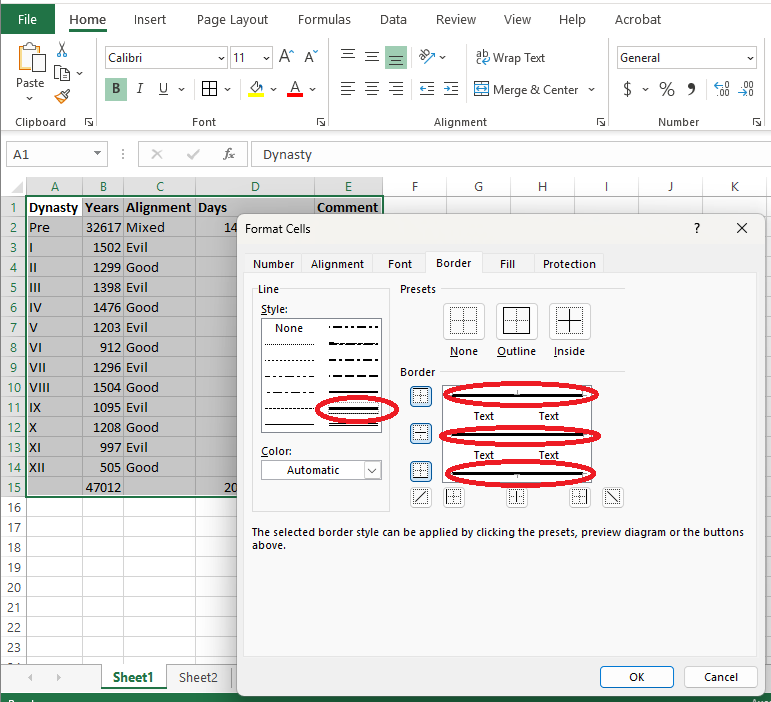Toggle Italic formatting

[140, 89]
